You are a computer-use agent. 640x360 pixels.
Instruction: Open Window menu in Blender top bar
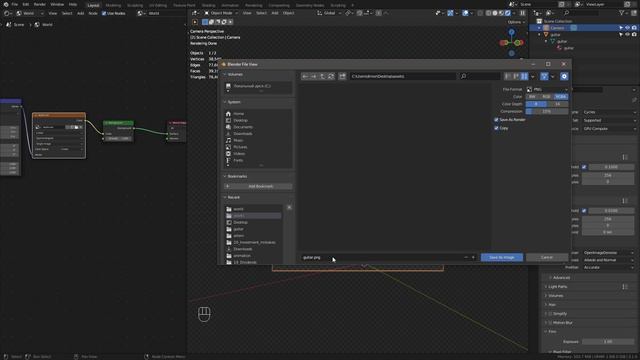pos(57,4)
